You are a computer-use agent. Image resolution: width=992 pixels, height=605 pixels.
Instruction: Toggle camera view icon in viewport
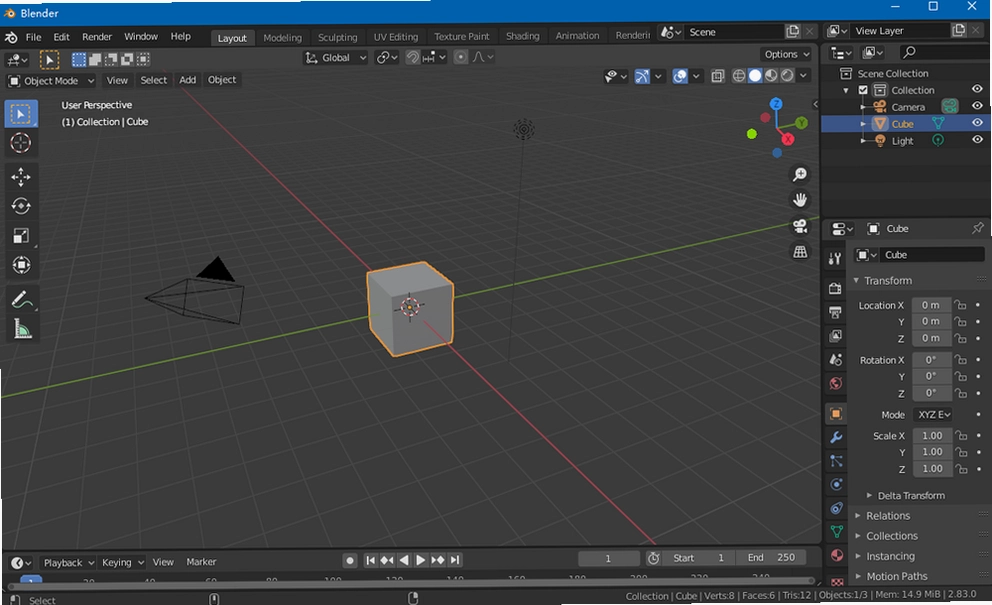pyautogui.click(x=800, y=226)
